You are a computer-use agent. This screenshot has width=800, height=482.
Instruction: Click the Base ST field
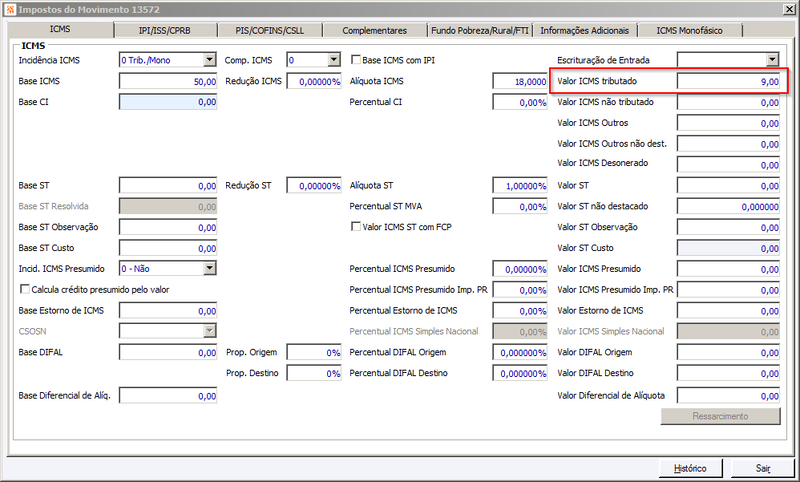[x=168, y=185]
